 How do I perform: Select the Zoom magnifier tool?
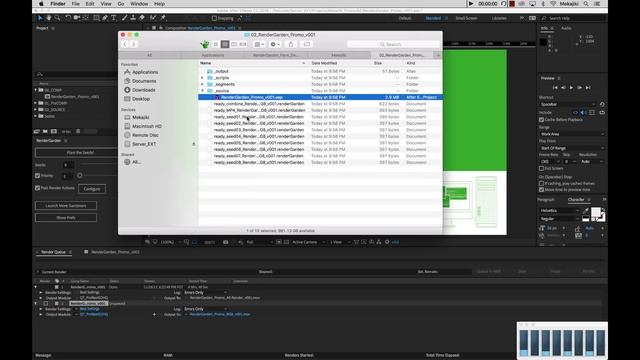[57, 18]
